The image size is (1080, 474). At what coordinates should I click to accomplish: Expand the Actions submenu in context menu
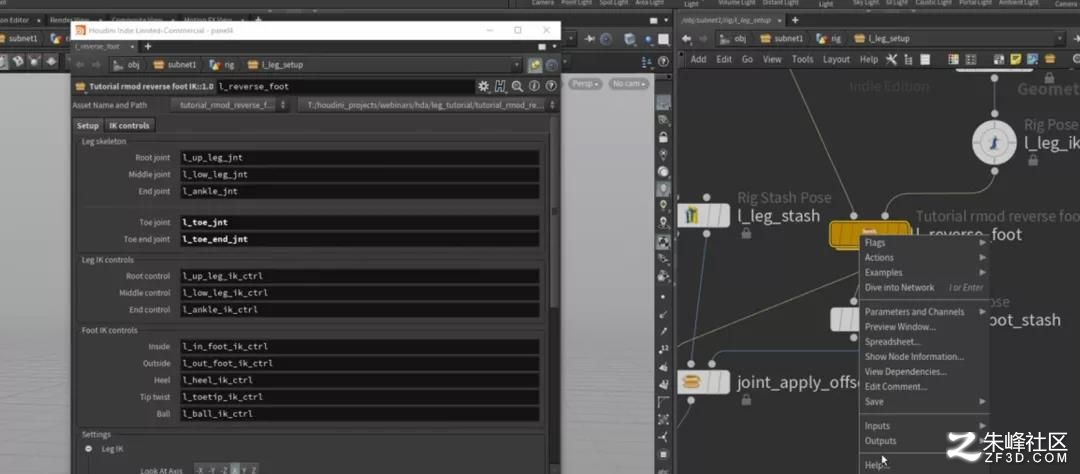point(924,258)
